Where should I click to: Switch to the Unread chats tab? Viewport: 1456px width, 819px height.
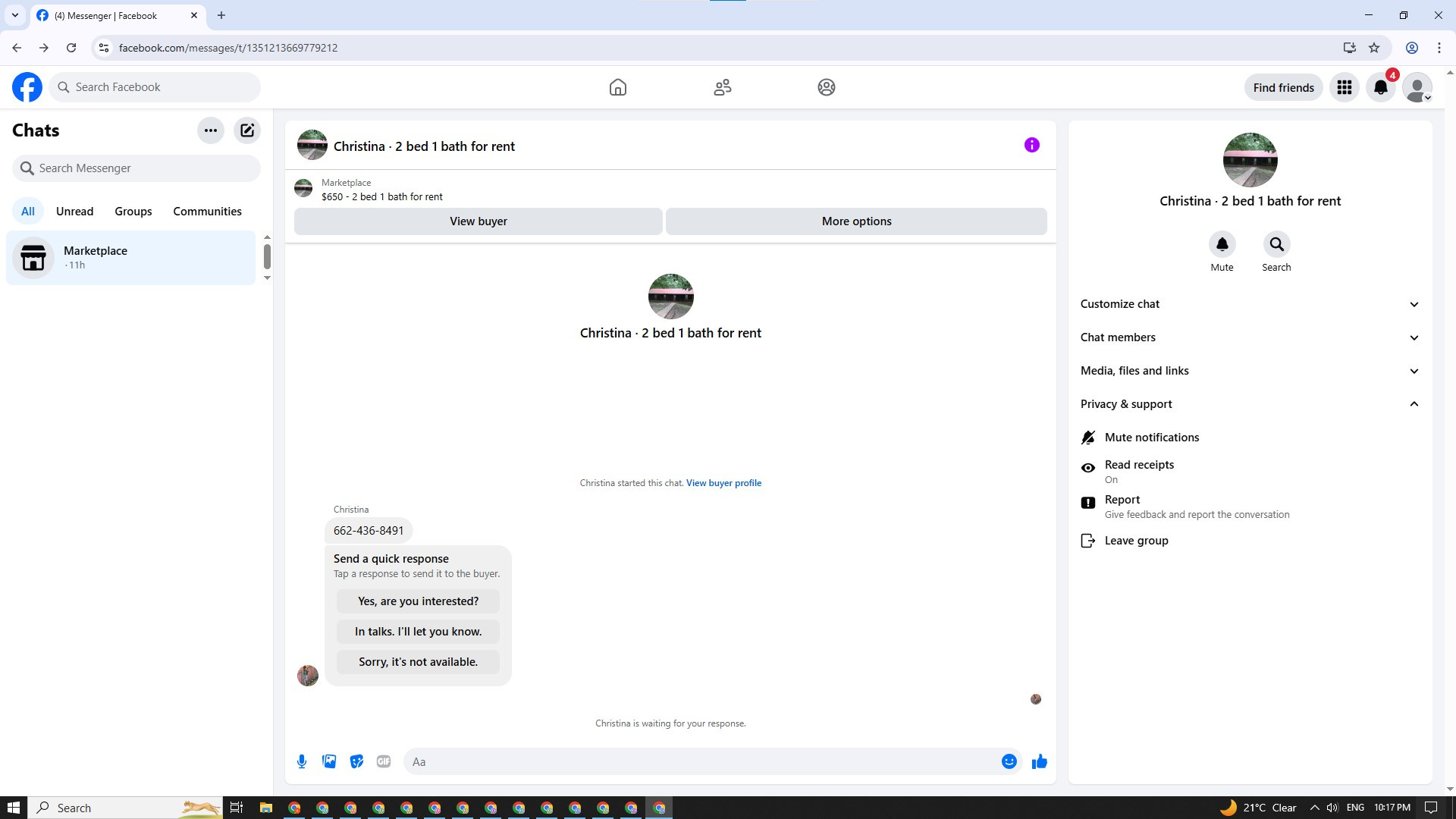point(74,212)
